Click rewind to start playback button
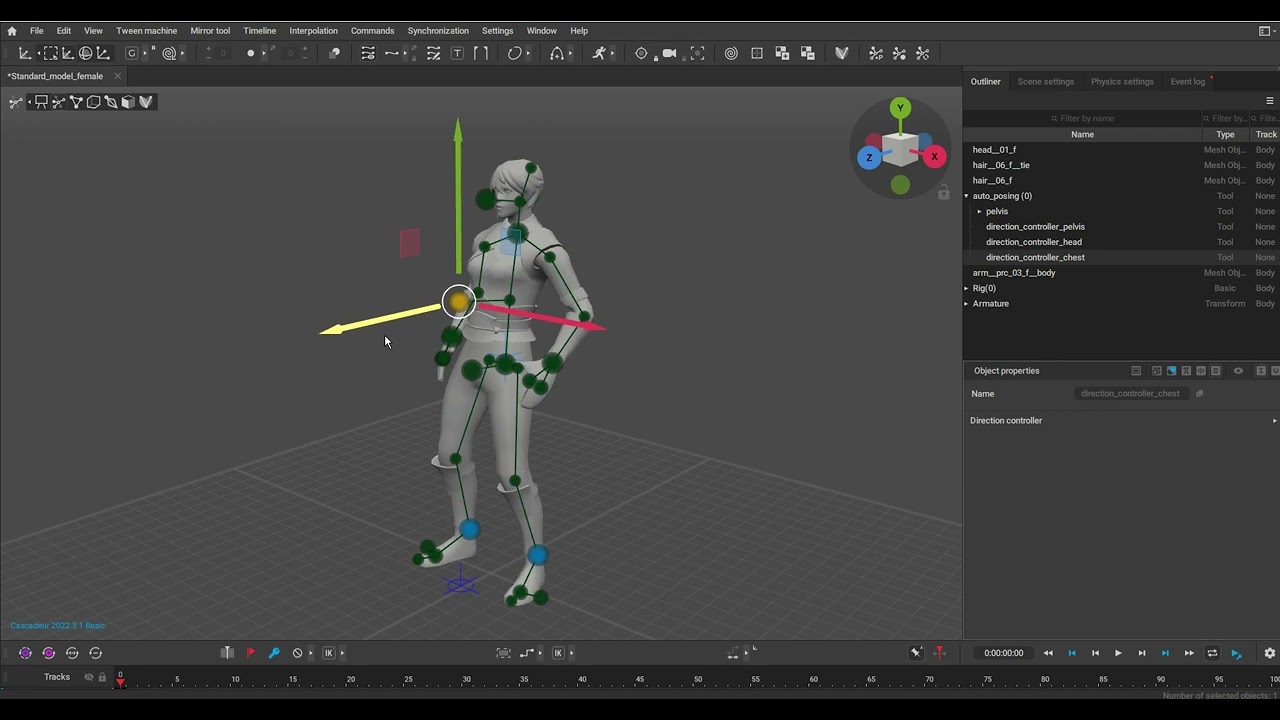Image resolution: width=1280 pixels, height=720 pixels. [x=1048, y=653]
